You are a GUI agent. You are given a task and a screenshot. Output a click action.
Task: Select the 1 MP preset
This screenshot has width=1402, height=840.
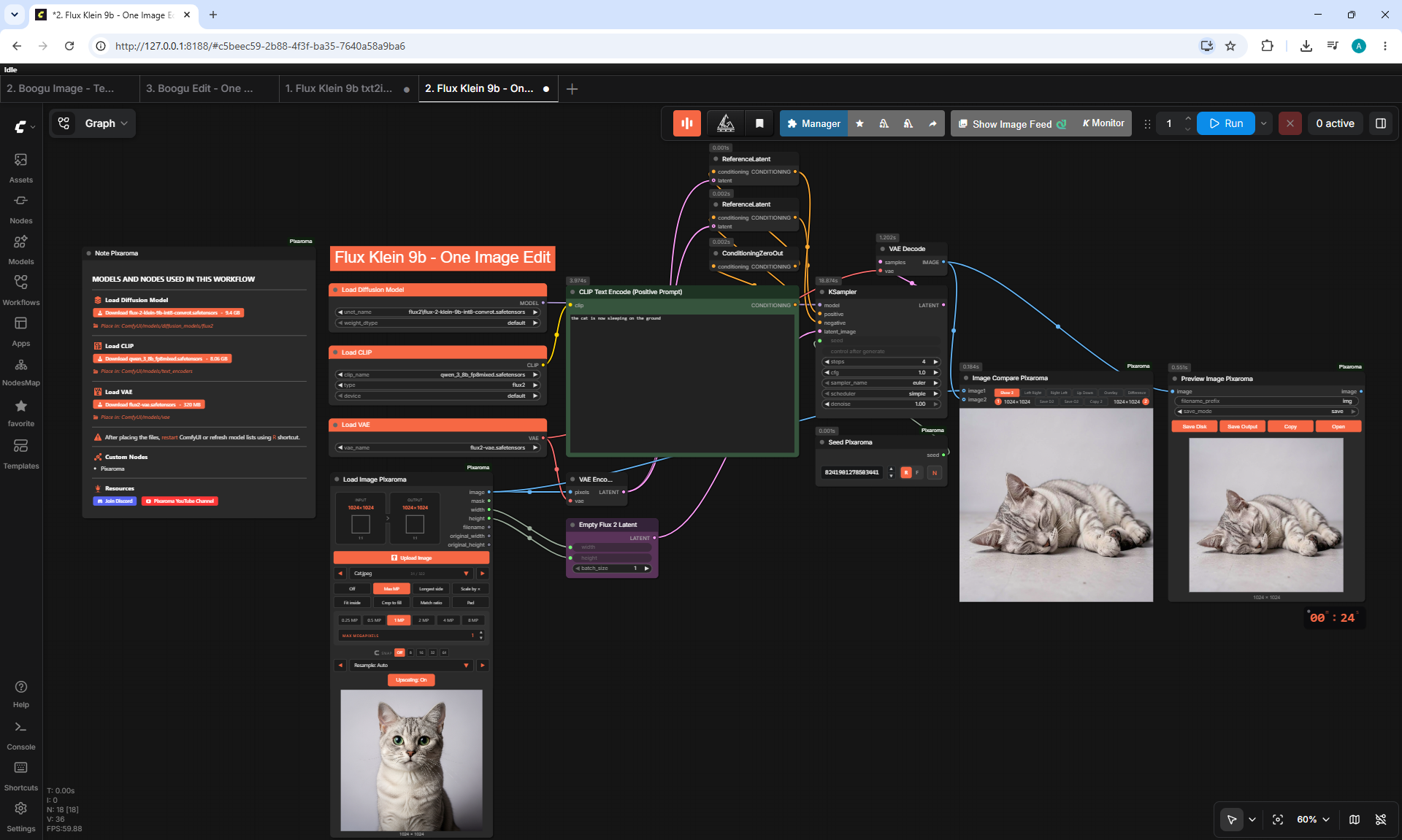[x=399, y=620]
